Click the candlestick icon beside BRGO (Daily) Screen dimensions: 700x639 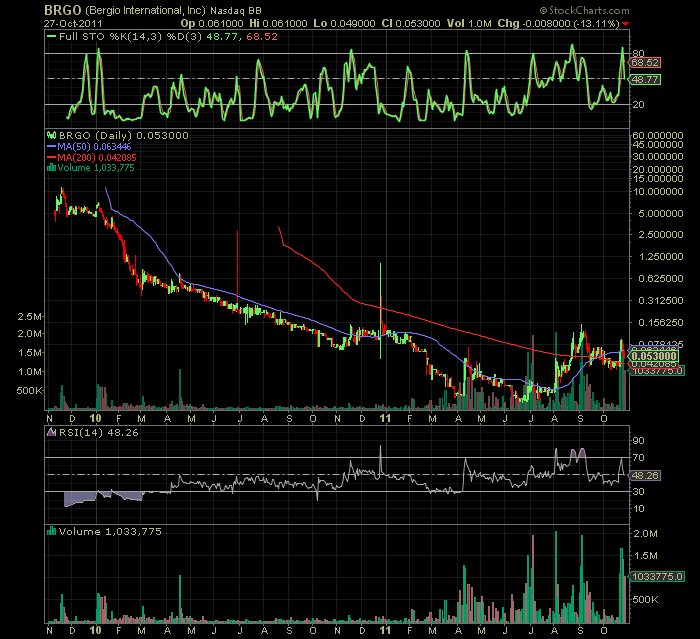tap(52, 135)
